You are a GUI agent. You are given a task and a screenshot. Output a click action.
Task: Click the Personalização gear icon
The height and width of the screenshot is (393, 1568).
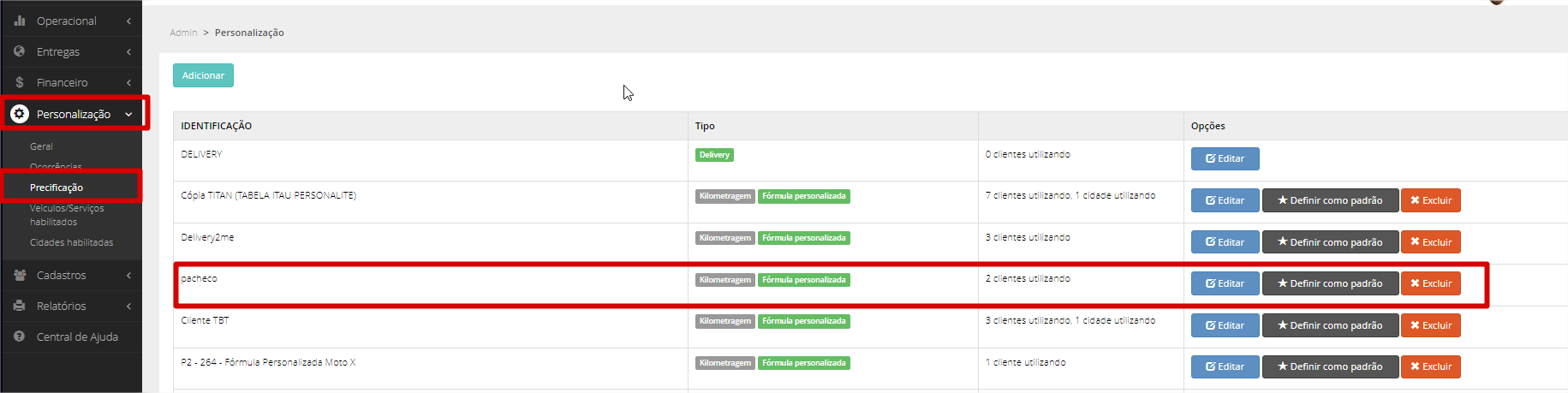click(x=20, y=113)
